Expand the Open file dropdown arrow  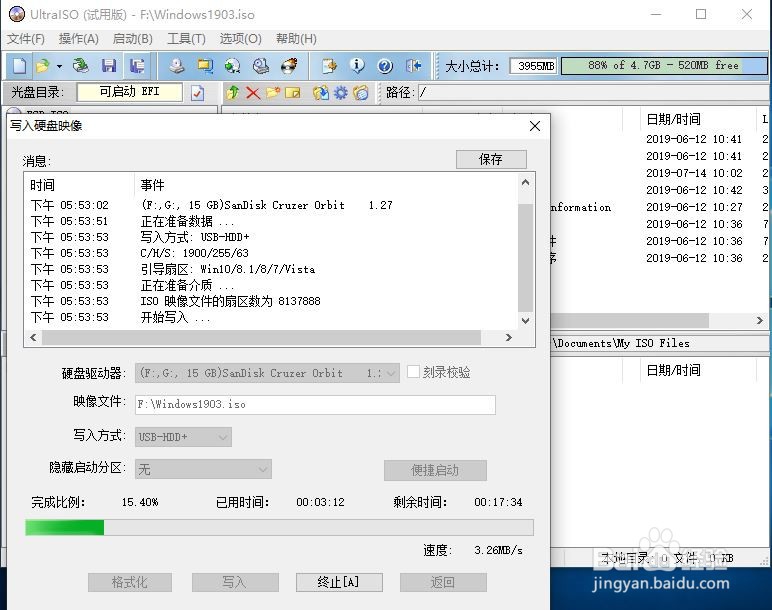[x=59, y=66]
